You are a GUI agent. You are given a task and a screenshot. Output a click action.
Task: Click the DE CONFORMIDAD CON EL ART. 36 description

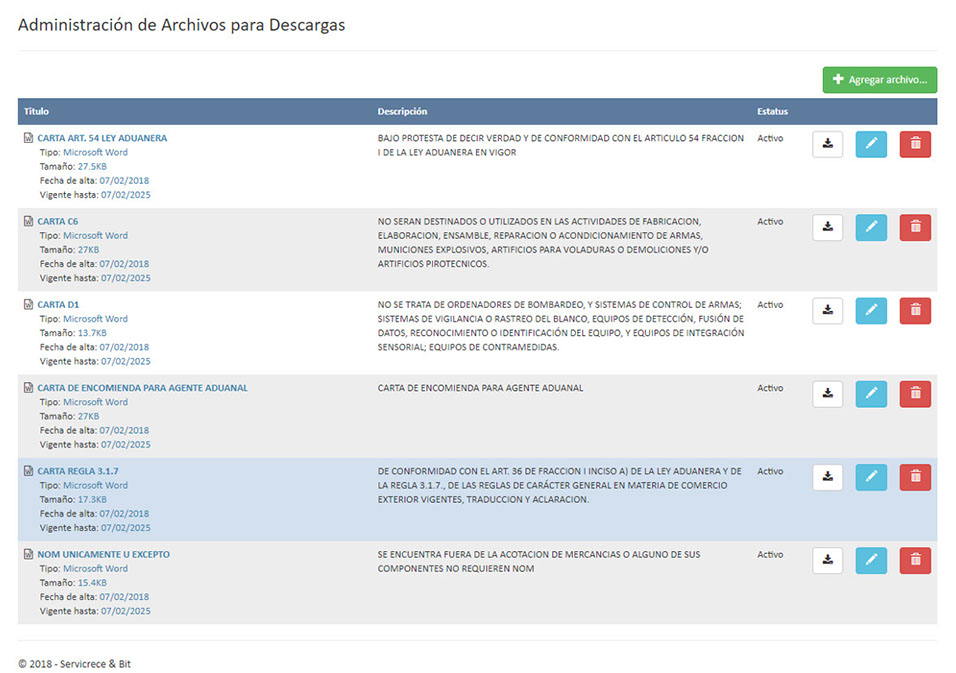559,485
